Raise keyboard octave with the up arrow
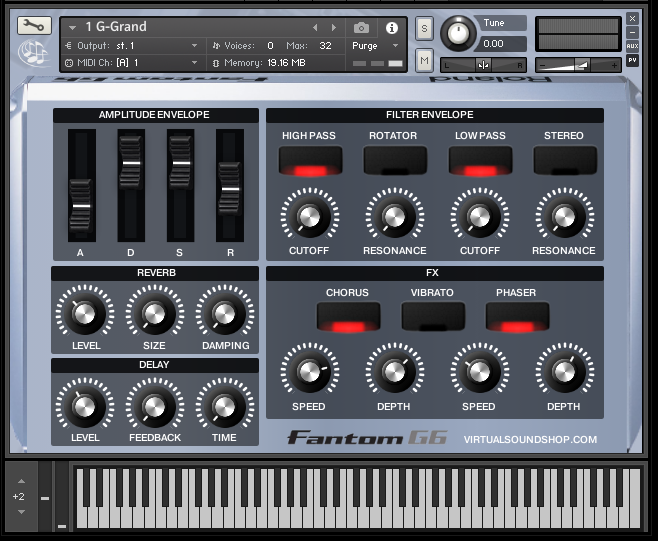Viewport: 658px width, 541px height. [x=19, y=481]
